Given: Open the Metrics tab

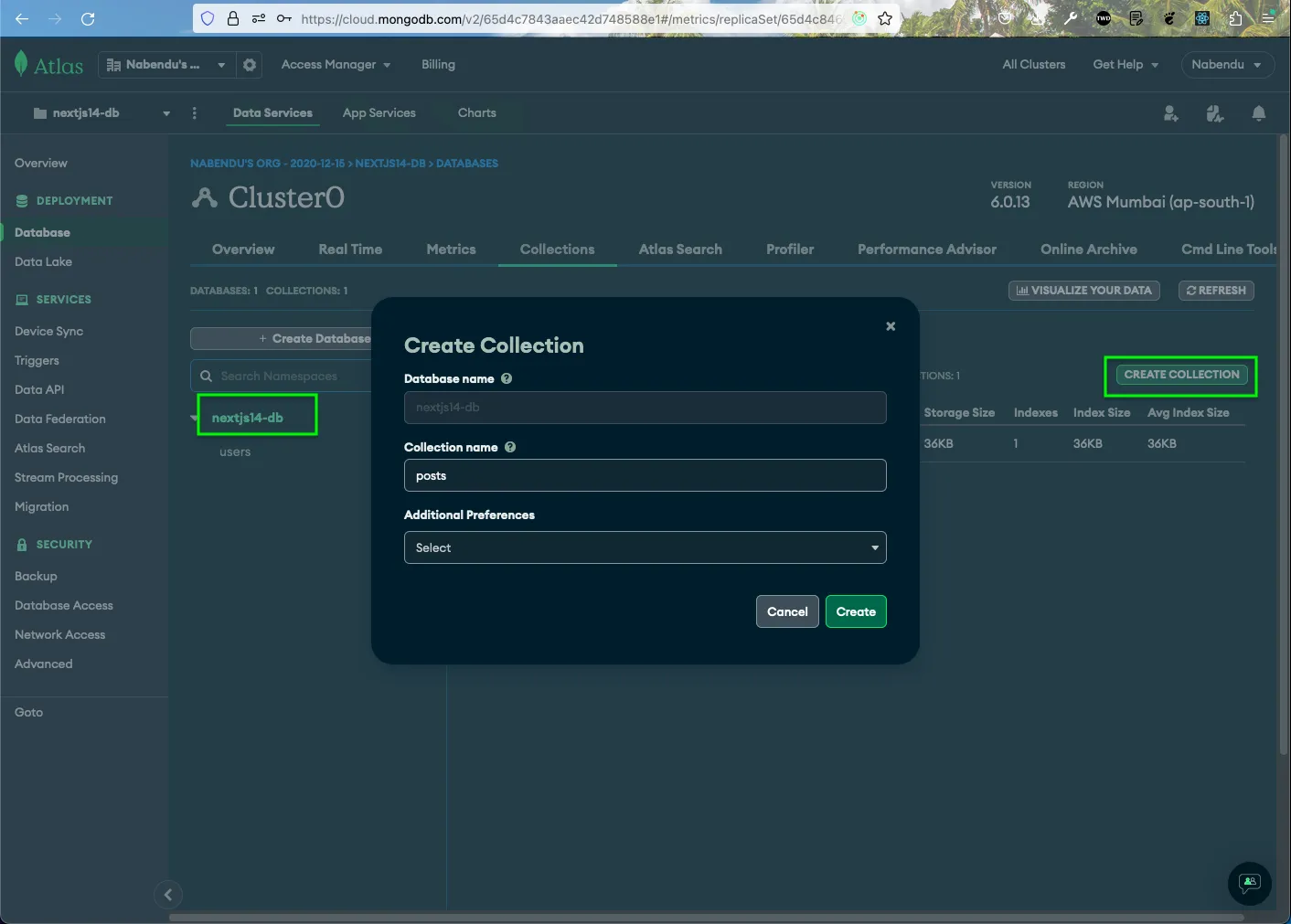Looking at the screenshot, I should pos(451,250).
